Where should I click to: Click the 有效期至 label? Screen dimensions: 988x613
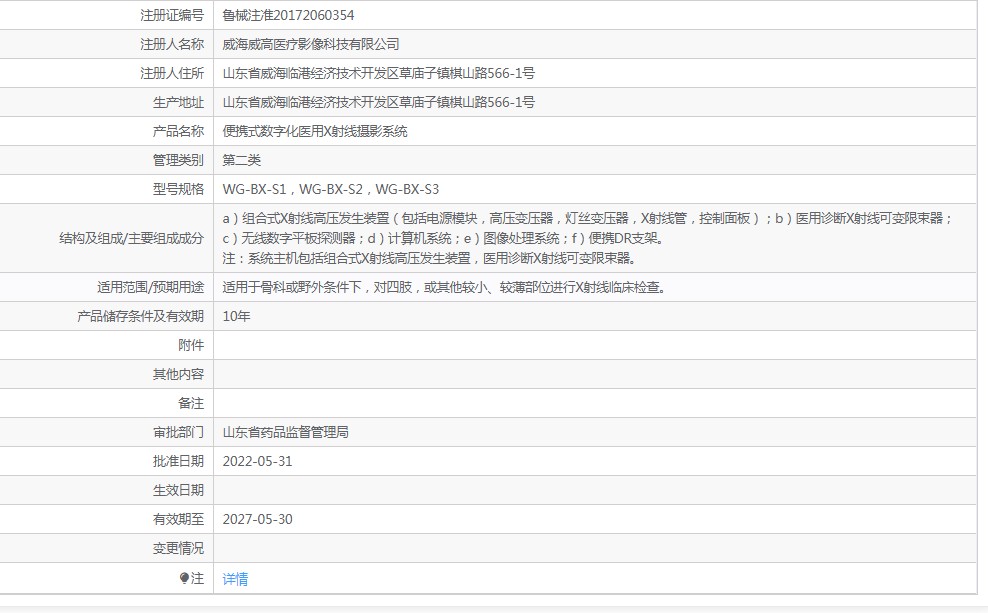178,519
